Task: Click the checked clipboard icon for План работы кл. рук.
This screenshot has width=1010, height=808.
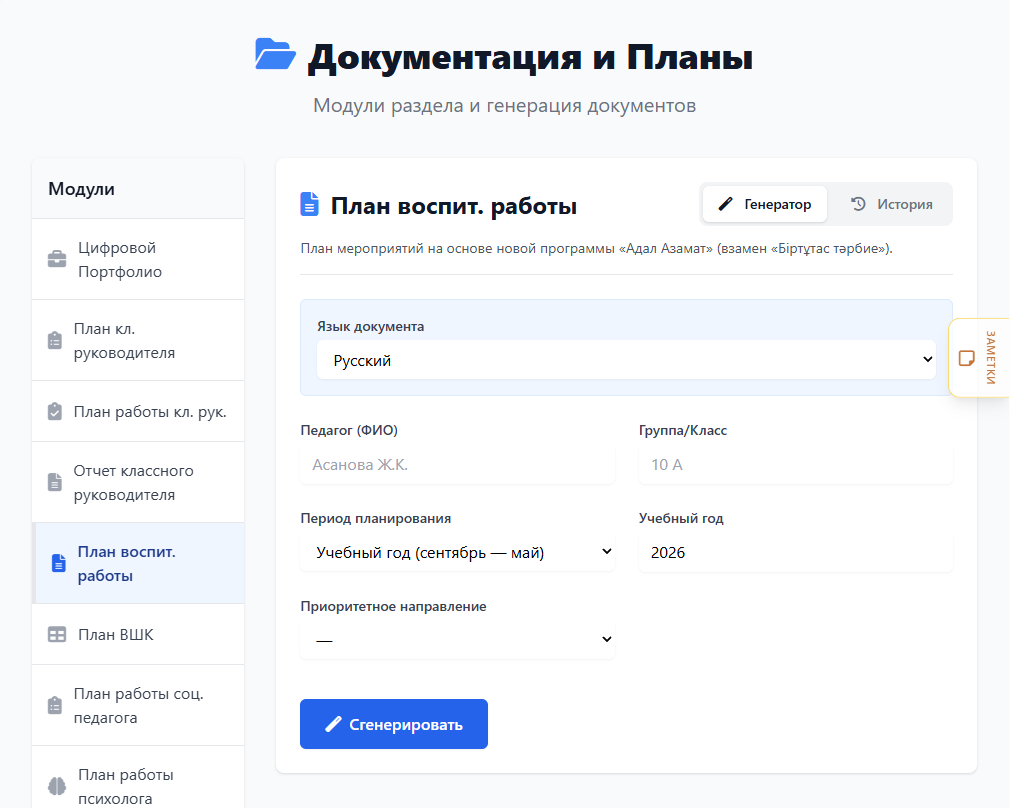Action: 55,412
